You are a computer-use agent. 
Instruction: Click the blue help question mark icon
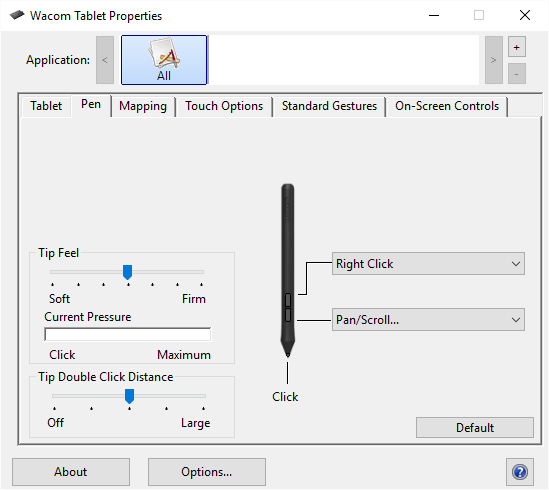tap(520, 471)
